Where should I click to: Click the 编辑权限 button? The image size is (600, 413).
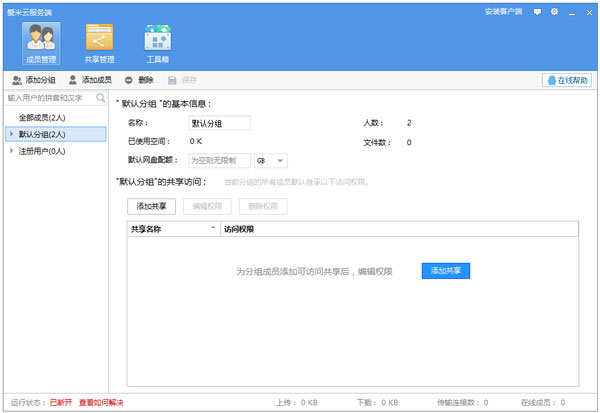coord(207,206)
